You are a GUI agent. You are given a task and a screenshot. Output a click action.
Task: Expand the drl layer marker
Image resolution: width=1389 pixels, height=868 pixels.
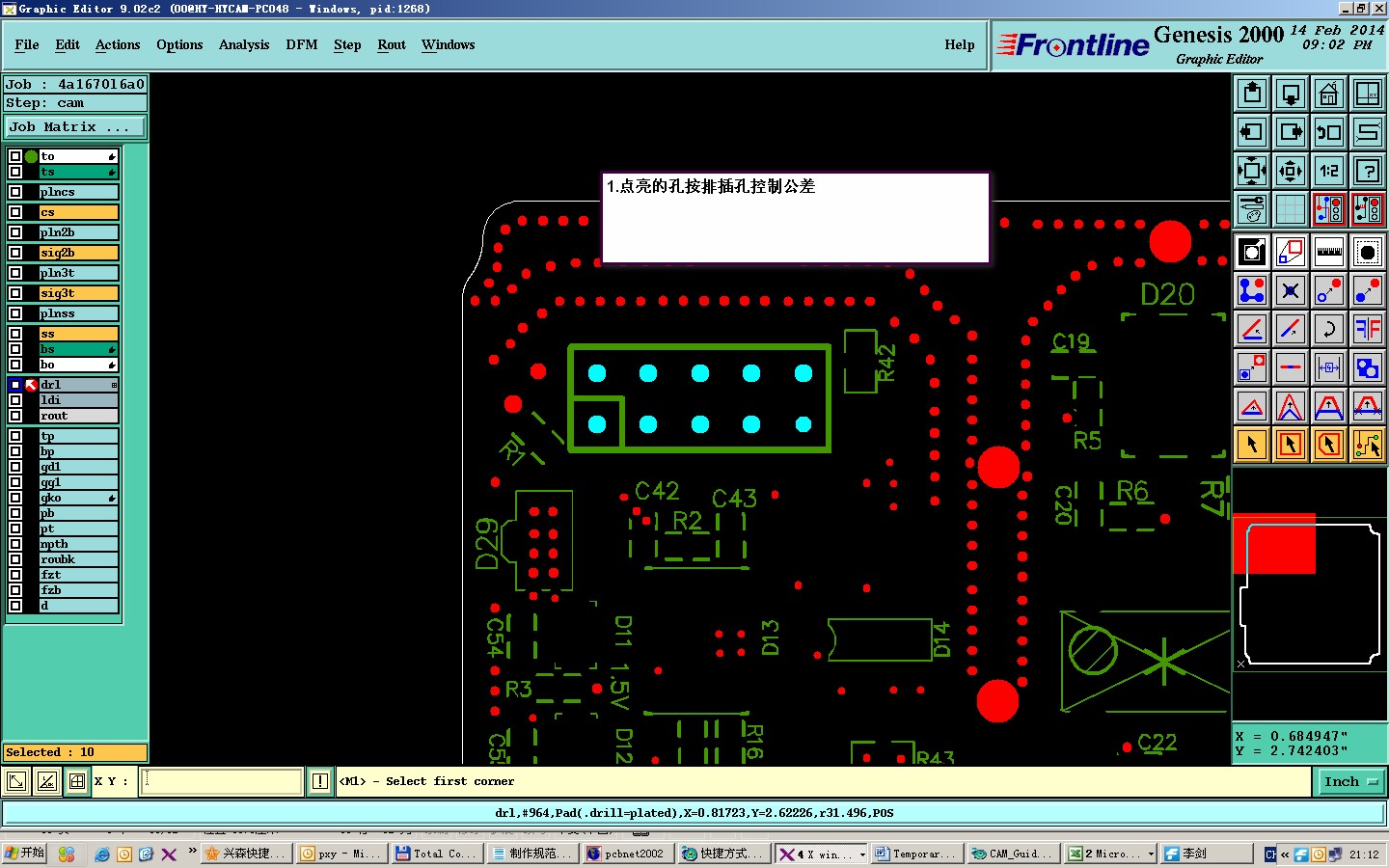point(114,385)
